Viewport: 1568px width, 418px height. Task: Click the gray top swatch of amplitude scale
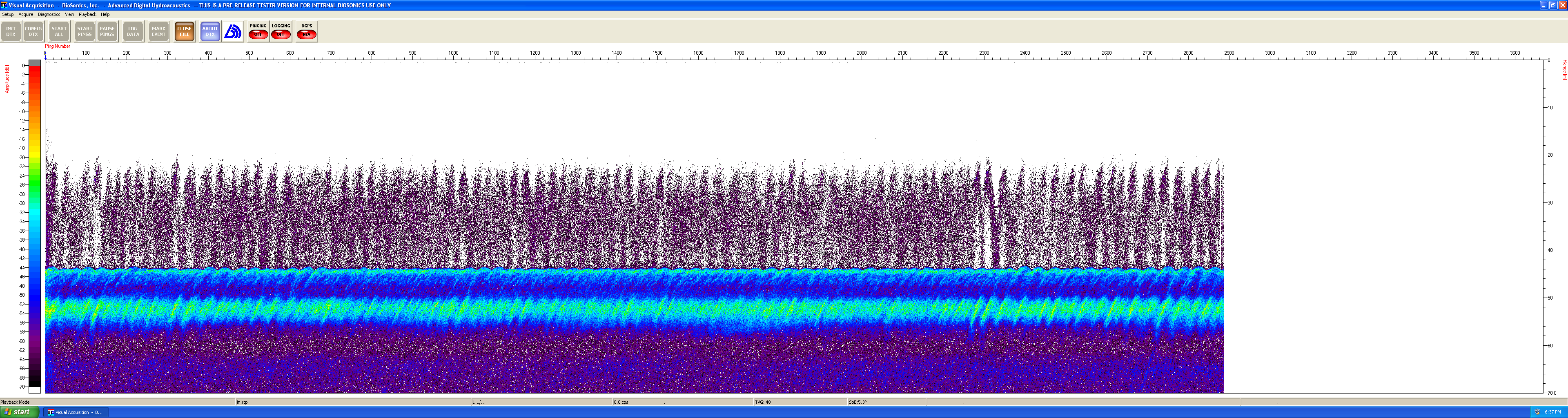[x=35, y=62]
